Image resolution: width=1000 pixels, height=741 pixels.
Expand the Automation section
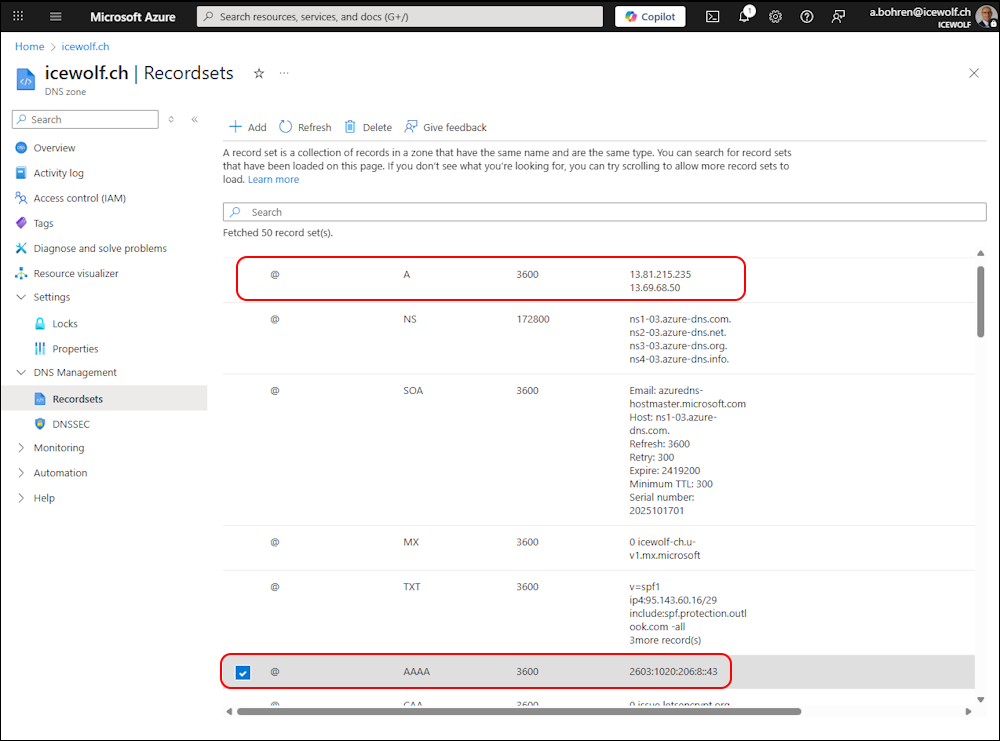[x=22, y=473]
